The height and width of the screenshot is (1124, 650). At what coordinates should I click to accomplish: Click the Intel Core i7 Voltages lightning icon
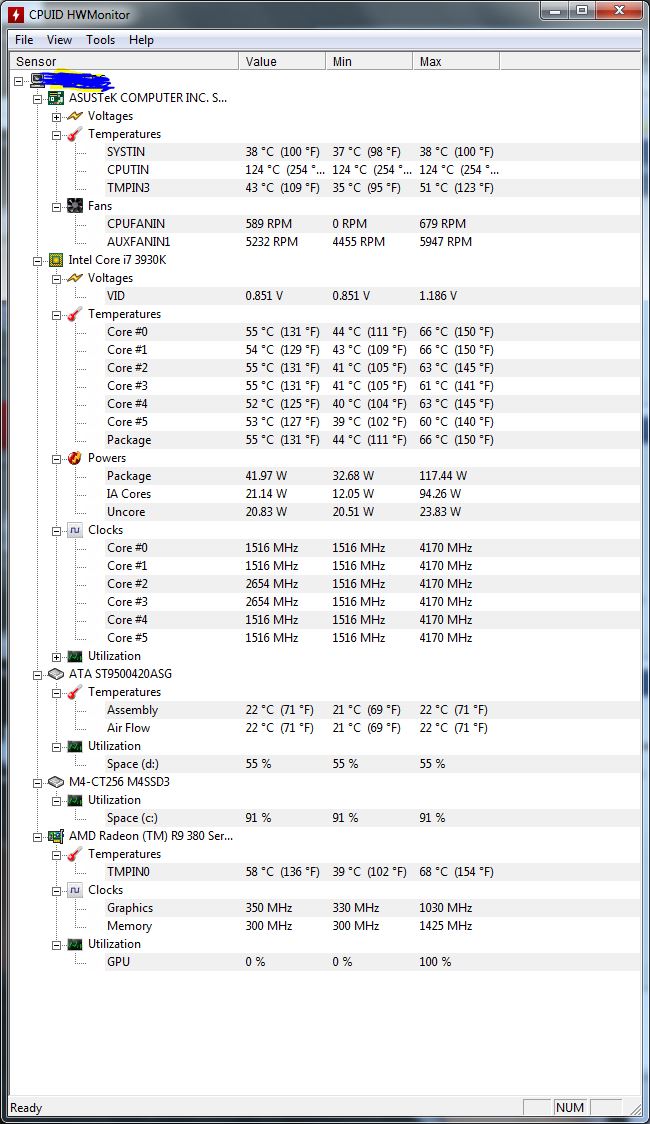pyautogui.click(x=75, y=278)
